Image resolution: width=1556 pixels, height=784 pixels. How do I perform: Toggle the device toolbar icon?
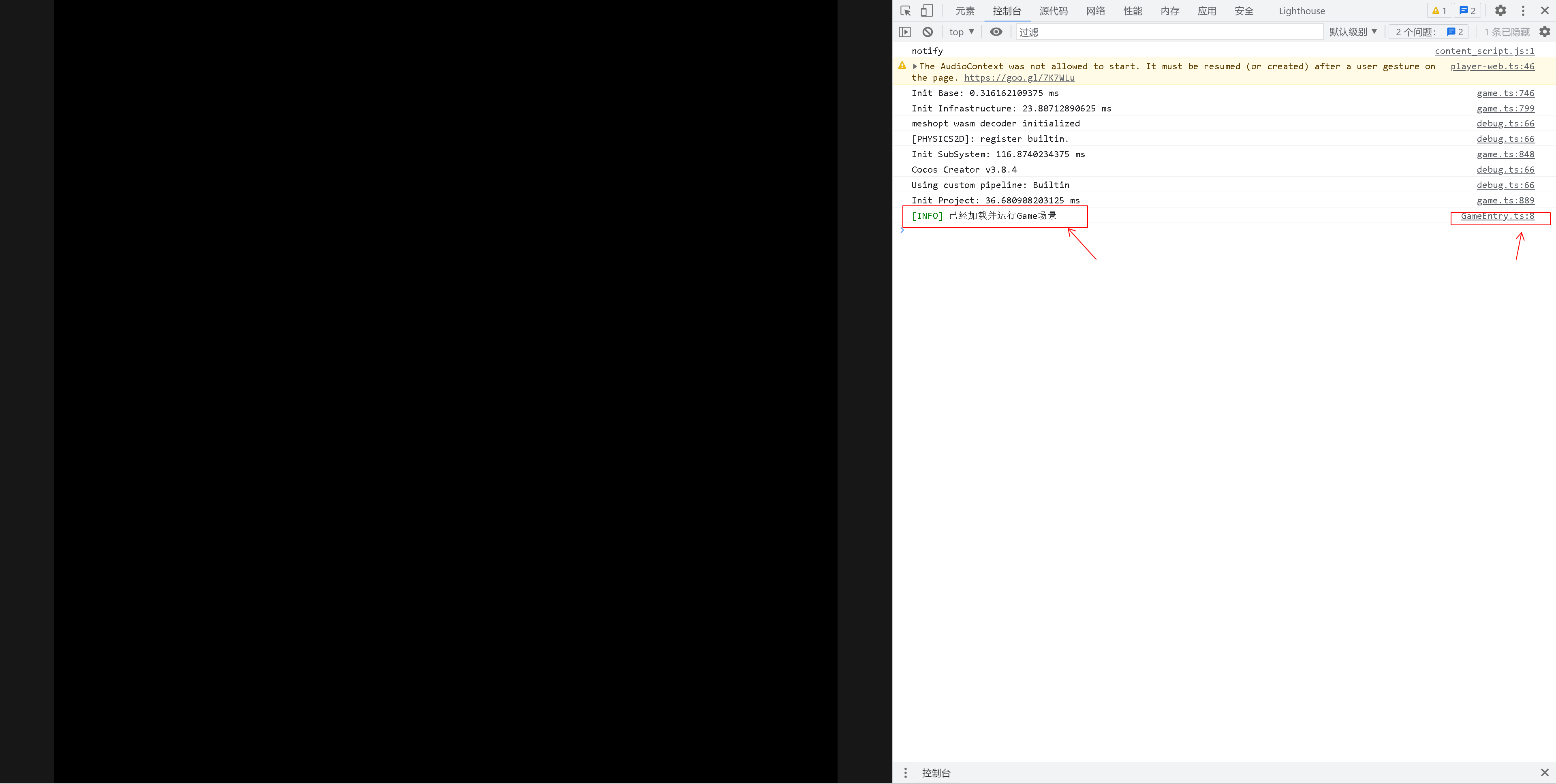click(927, 11)
